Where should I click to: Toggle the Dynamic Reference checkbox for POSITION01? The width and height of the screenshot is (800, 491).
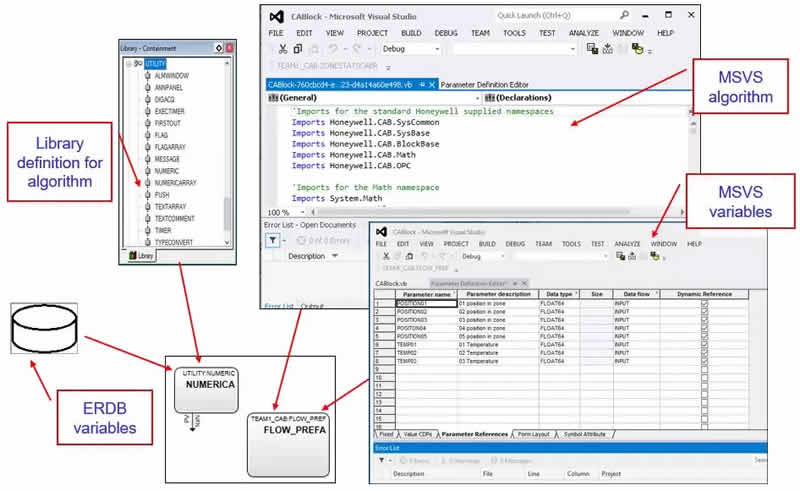point(705,304)
